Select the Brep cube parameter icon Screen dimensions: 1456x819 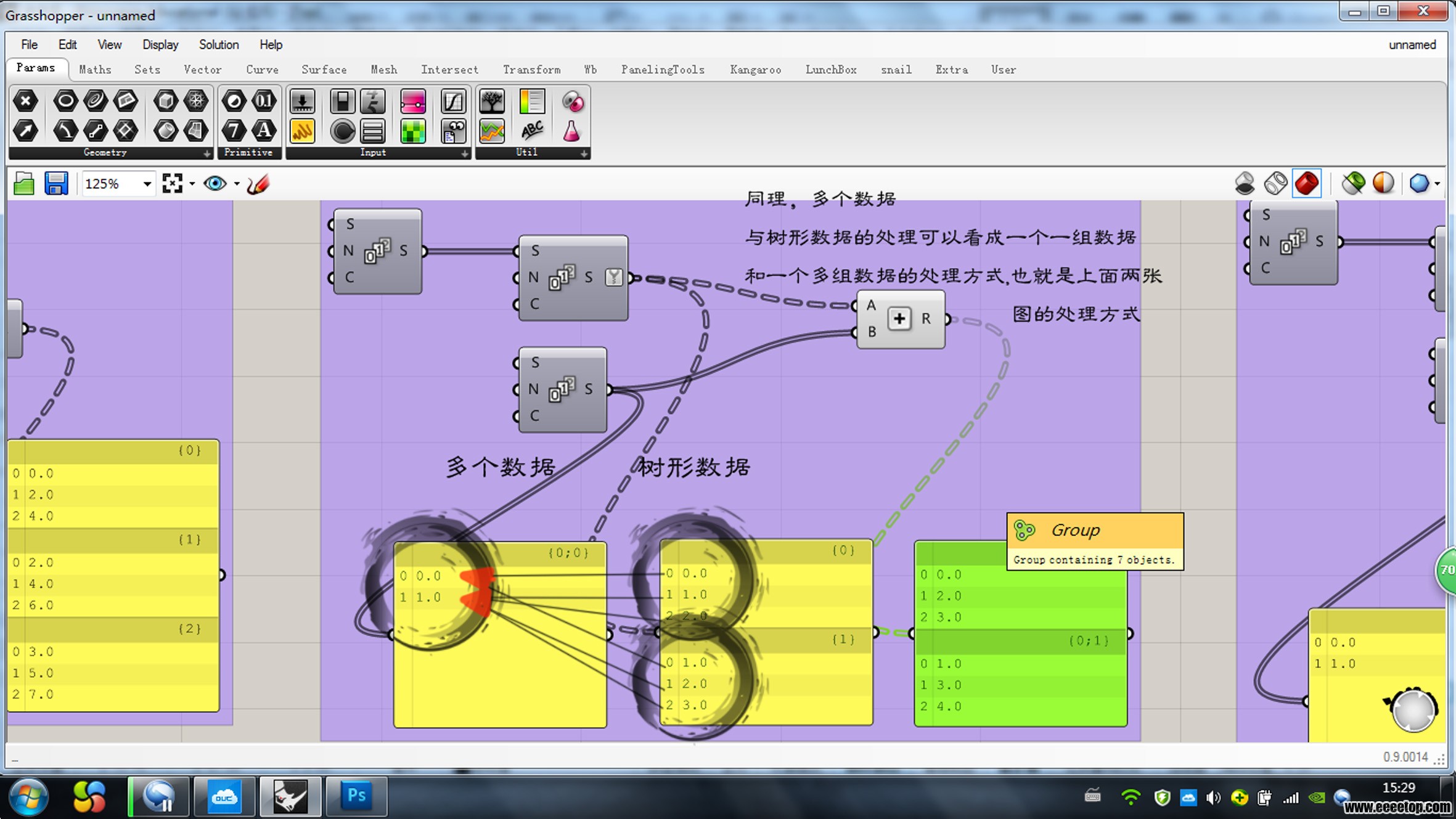point(165,101)
